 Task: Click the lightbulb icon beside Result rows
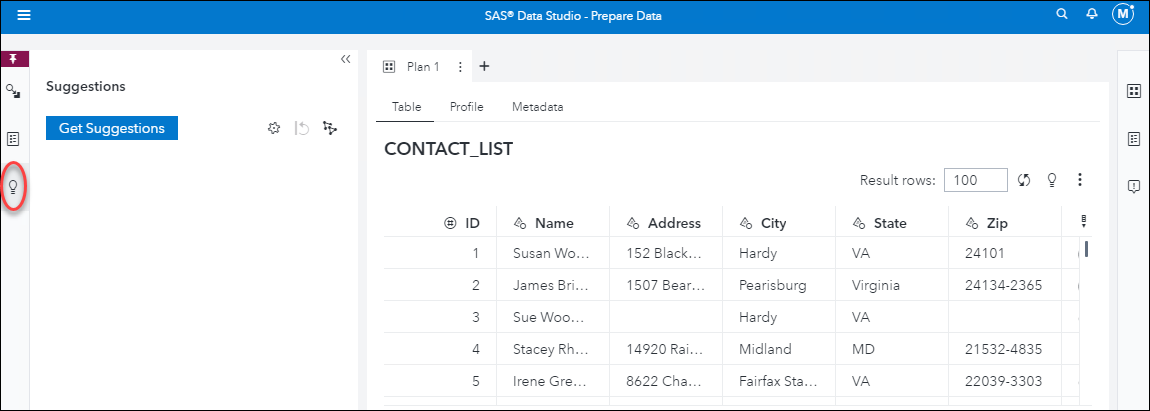click(x=1052, y=180)
